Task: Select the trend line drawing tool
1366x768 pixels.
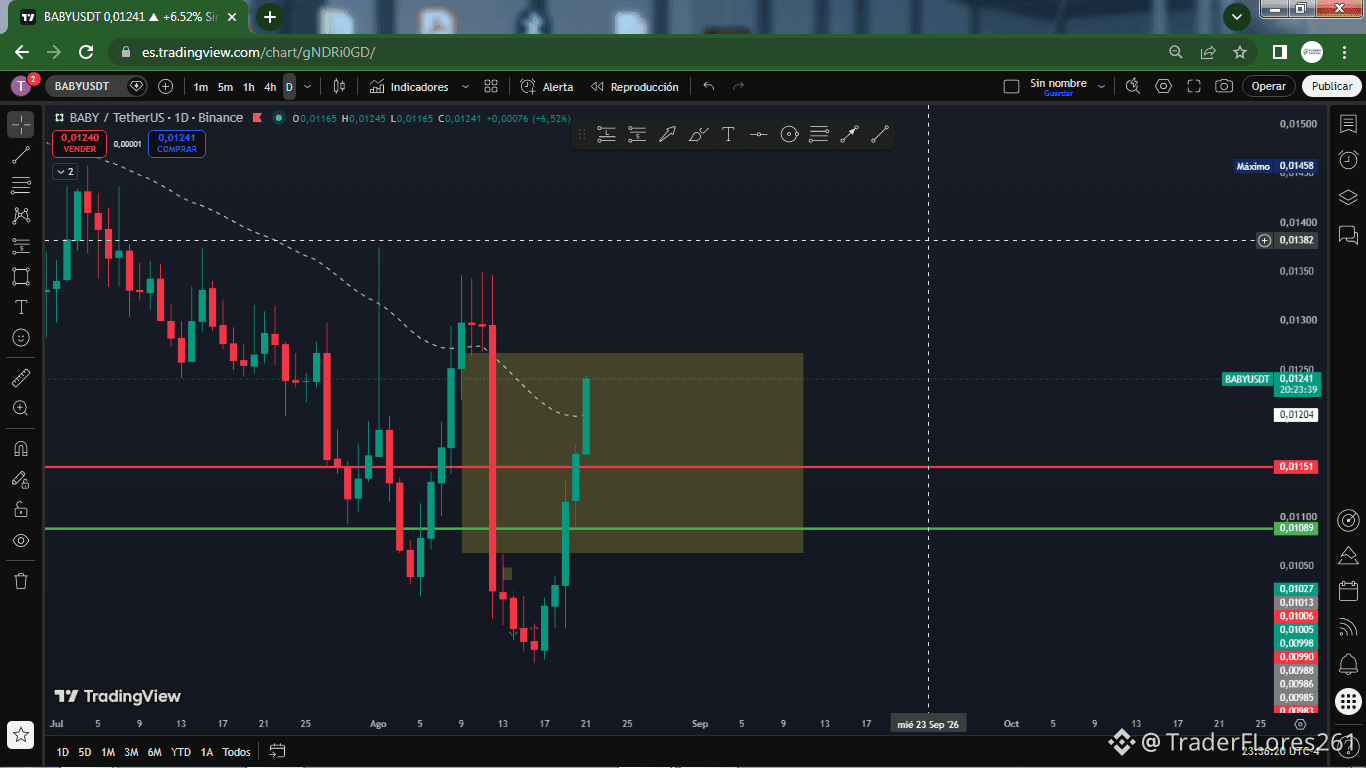Action: click(x=21, y=155)
